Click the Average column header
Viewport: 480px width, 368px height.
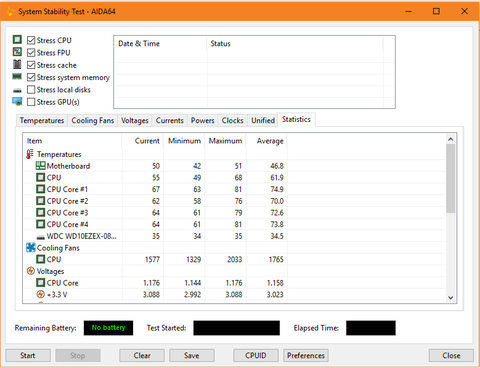[x=267, y=141]
